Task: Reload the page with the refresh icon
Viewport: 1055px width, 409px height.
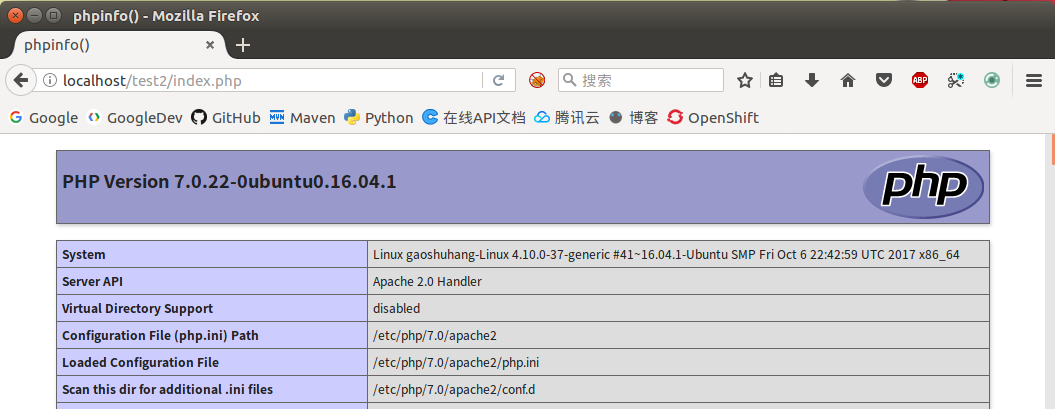Action: pos(498,80)
